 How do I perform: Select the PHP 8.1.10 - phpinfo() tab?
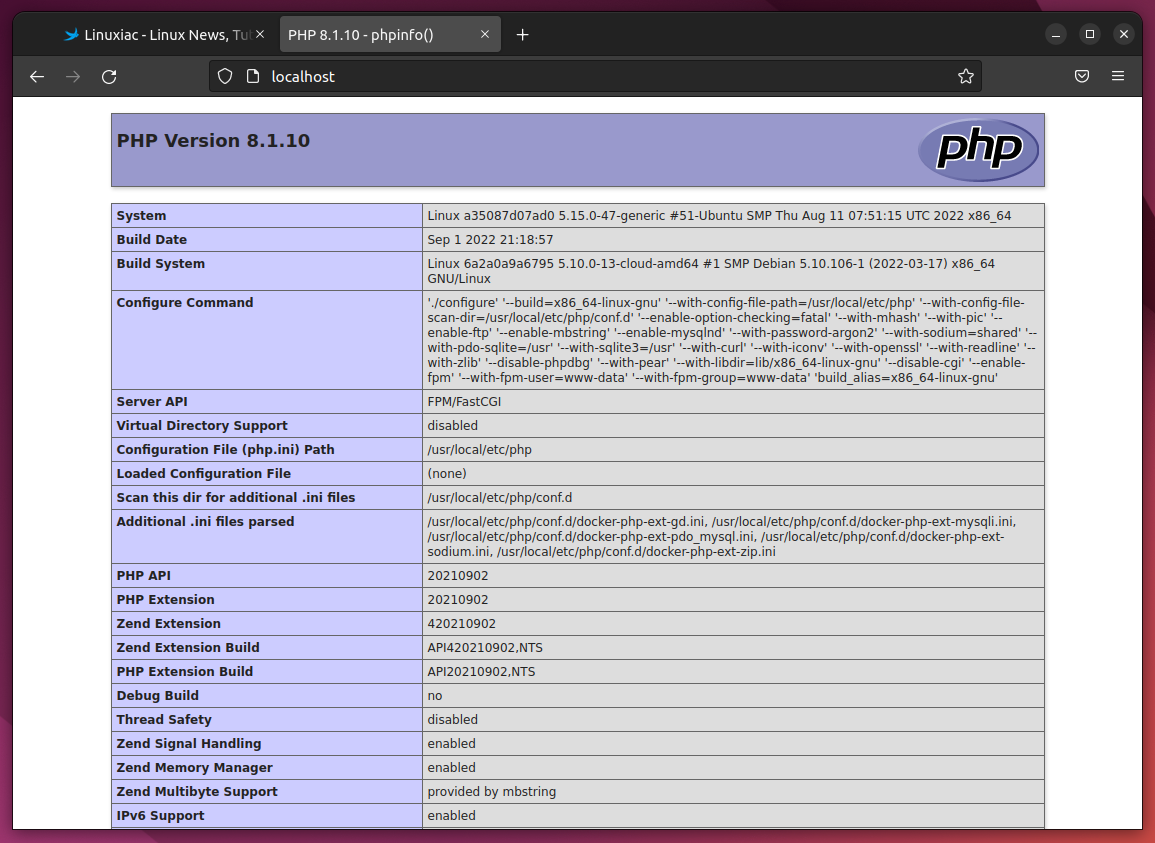tap(390, 35)
